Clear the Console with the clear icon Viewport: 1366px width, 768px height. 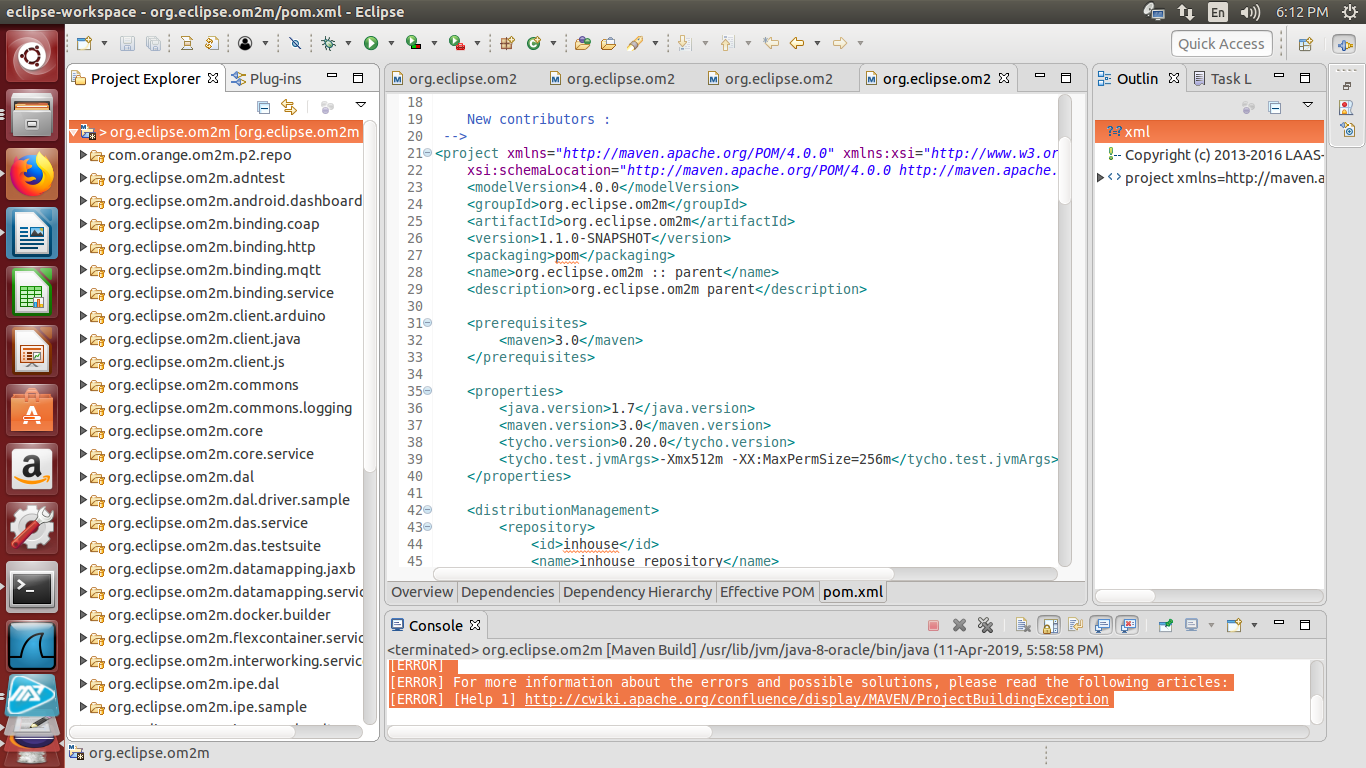coord(1023,625)
